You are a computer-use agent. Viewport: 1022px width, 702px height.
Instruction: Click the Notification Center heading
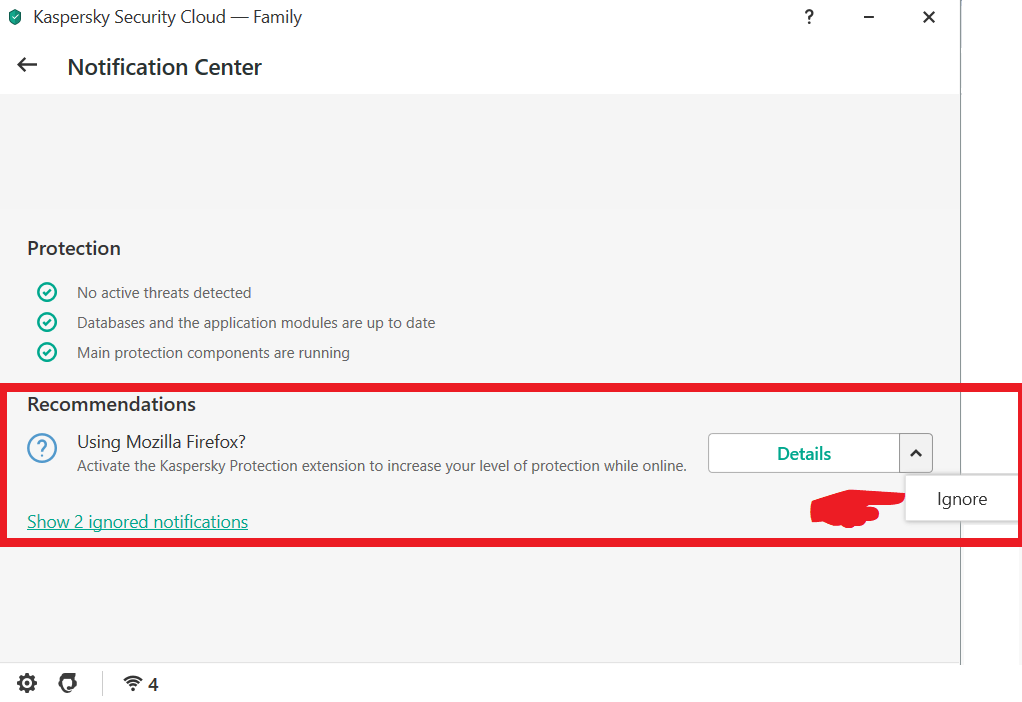(x=165, y=67)
